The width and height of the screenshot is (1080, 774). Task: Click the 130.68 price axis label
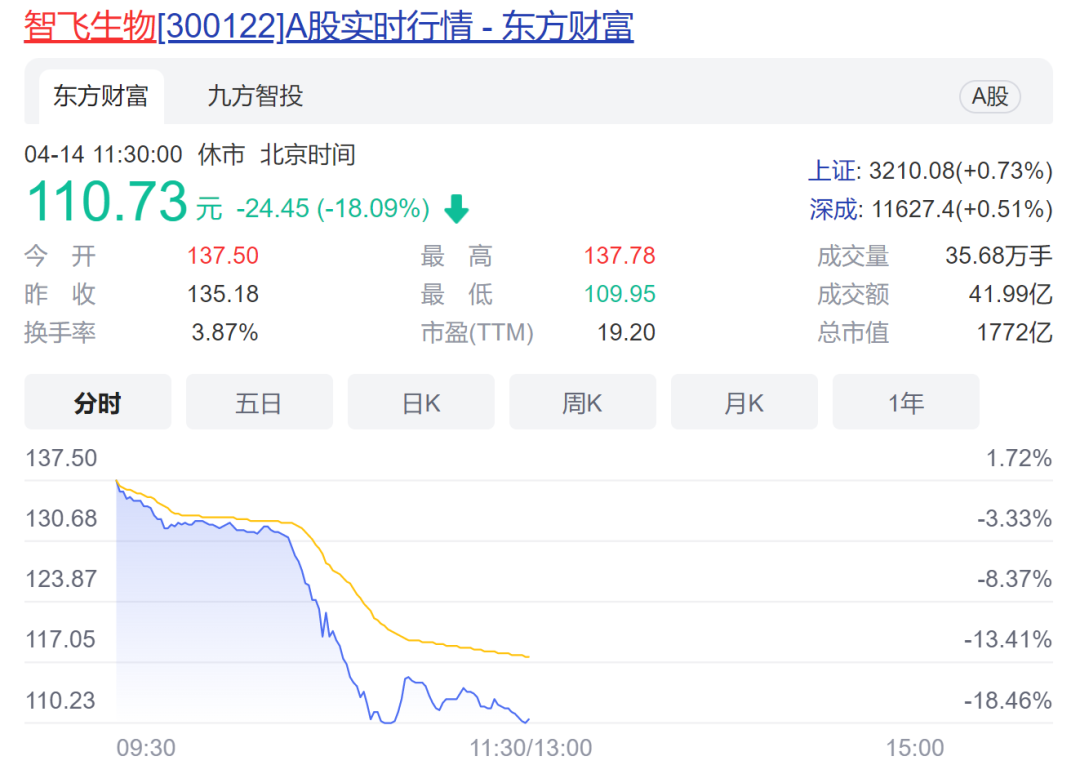tap(61, 519)
